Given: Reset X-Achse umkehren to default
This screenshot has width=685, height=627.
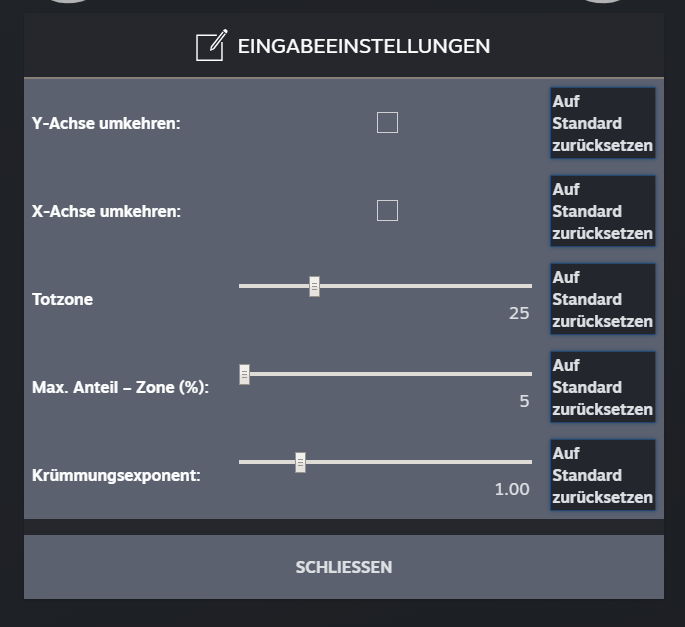Looking at the screenshot, I should (602, 211).
